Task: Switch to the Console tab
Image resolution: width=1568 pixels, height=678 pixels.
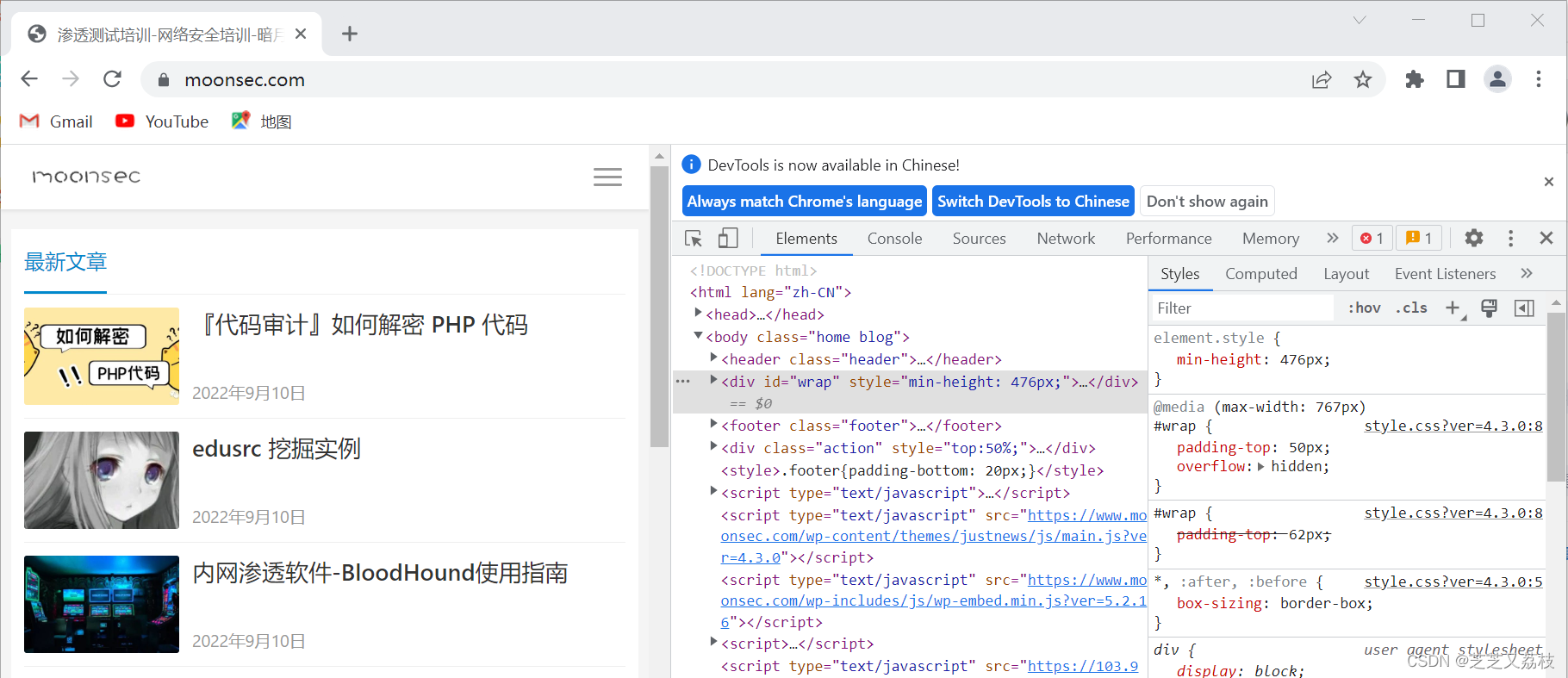Action: coord(894,239)
